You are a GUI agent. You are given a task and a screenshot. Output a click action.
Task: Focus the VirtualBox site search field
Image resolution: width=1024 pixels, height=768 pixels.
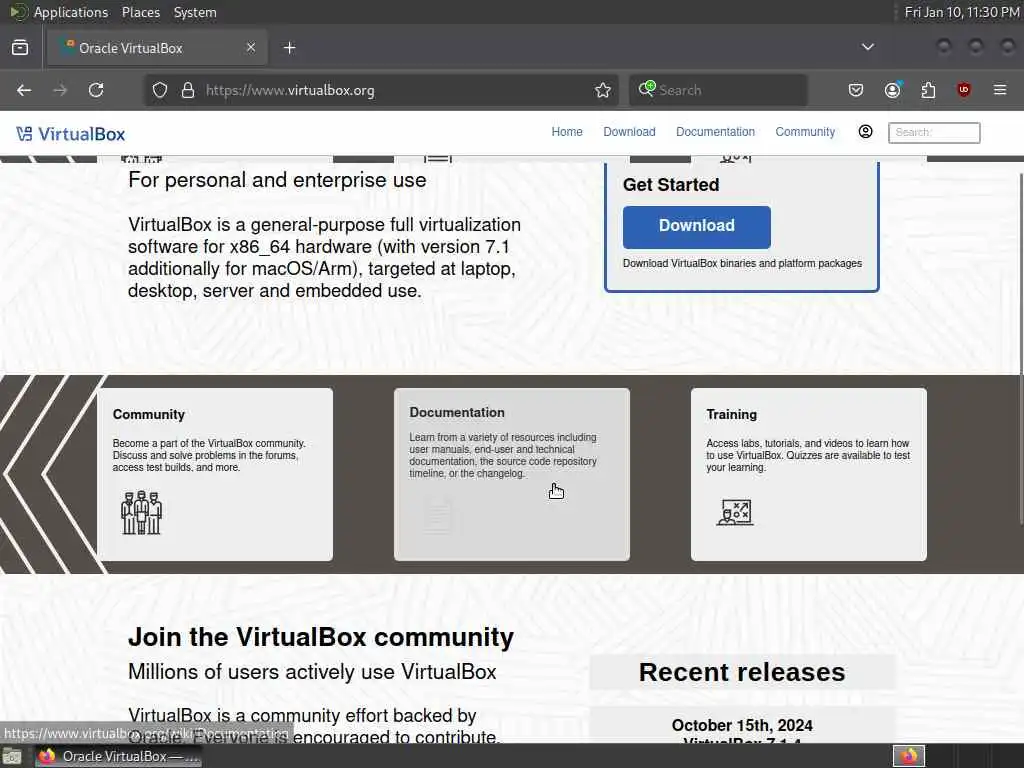[934, 133]
